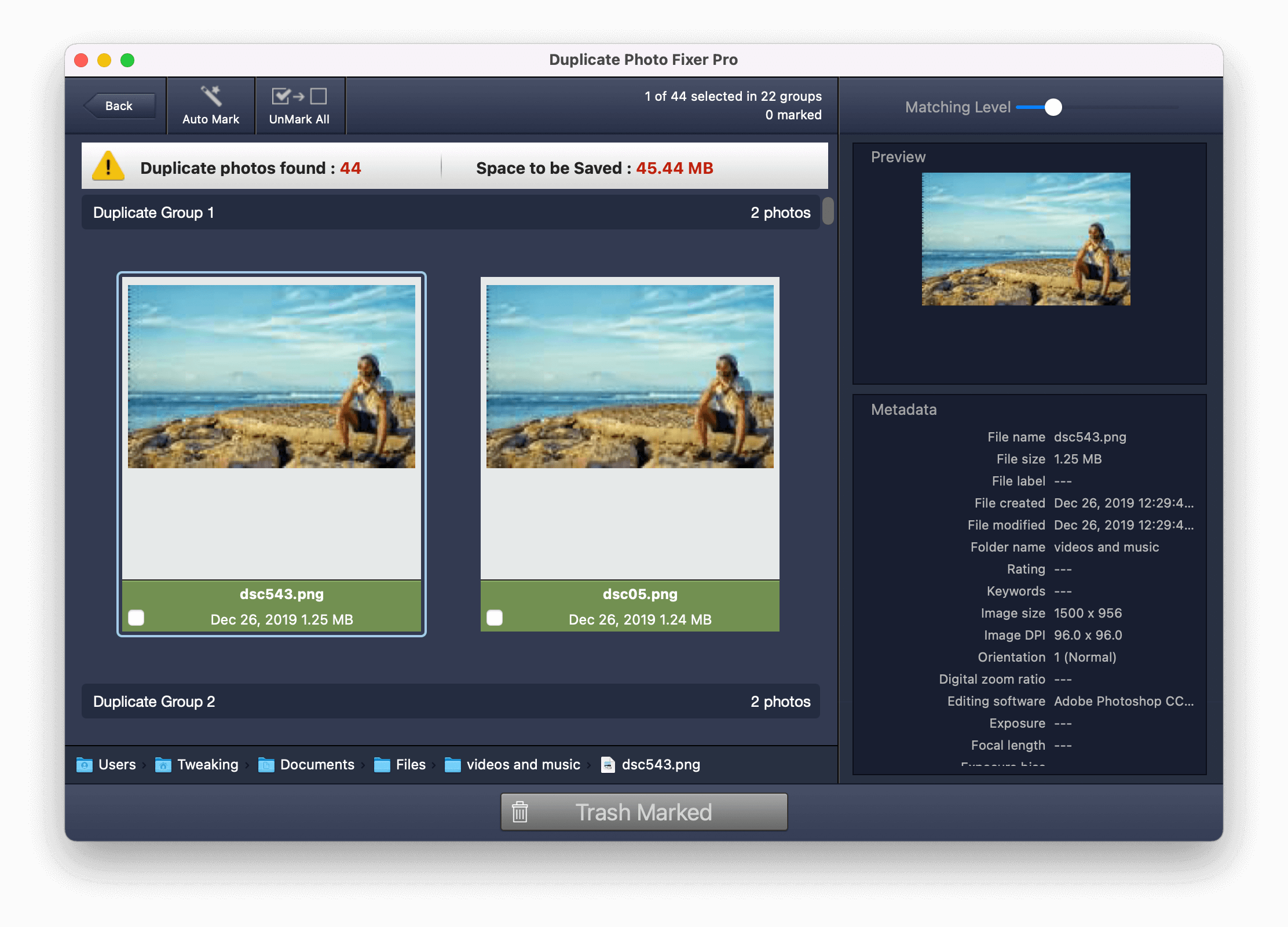Toggle selection of the left duplicate photo checkbox

[137, 618]
